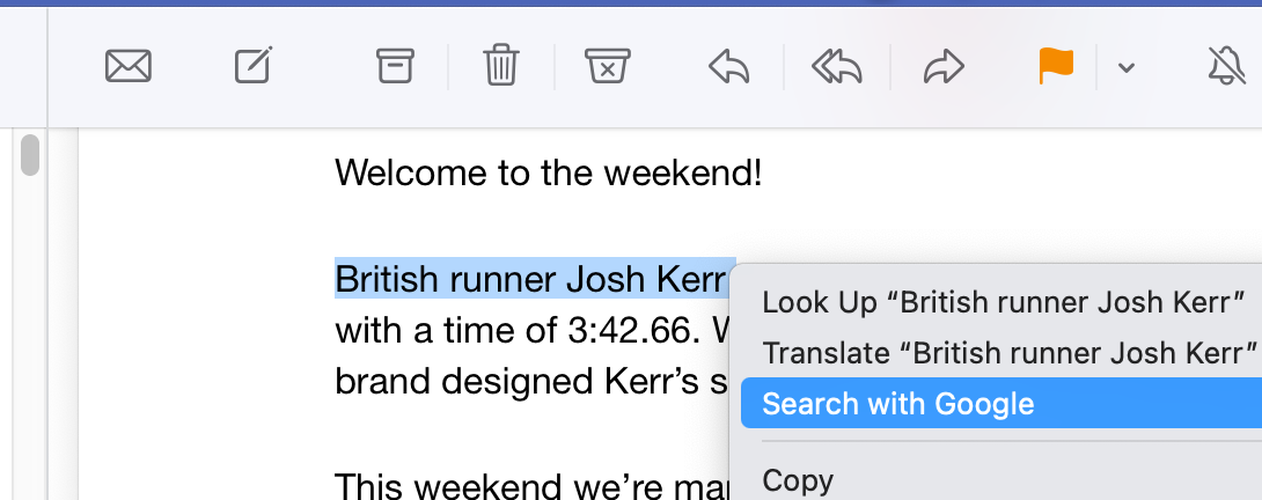The width and height of the screenshot is (1262, 500).
Task: Select Look Up "British runner Josh Kerr"
Action: point(1003,302)
